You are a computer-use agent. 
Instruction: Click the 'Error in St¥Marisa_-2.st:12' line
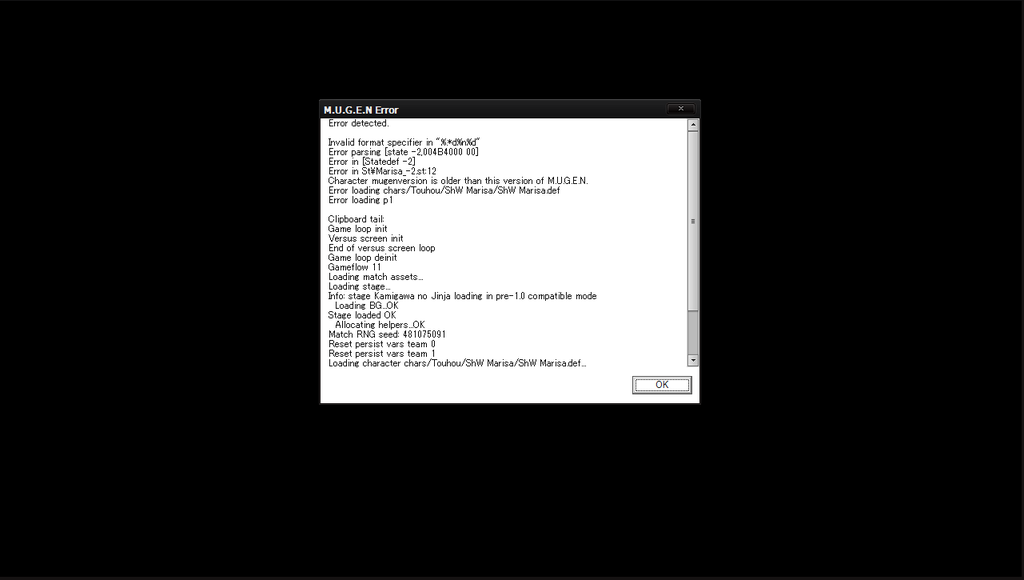click(x=382, y=171)
